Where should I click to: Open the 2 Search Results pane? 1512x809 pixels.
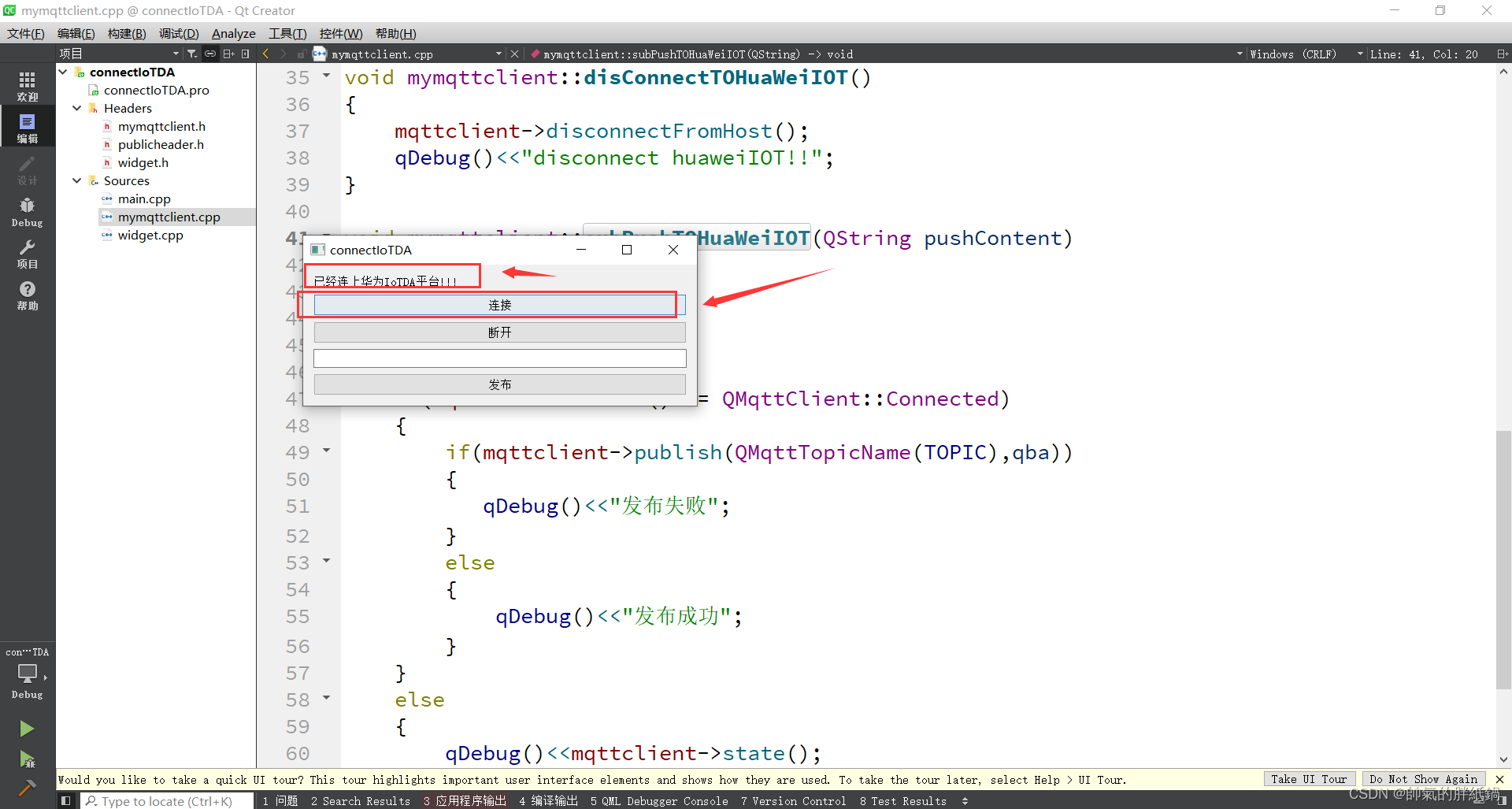point(361,801)
